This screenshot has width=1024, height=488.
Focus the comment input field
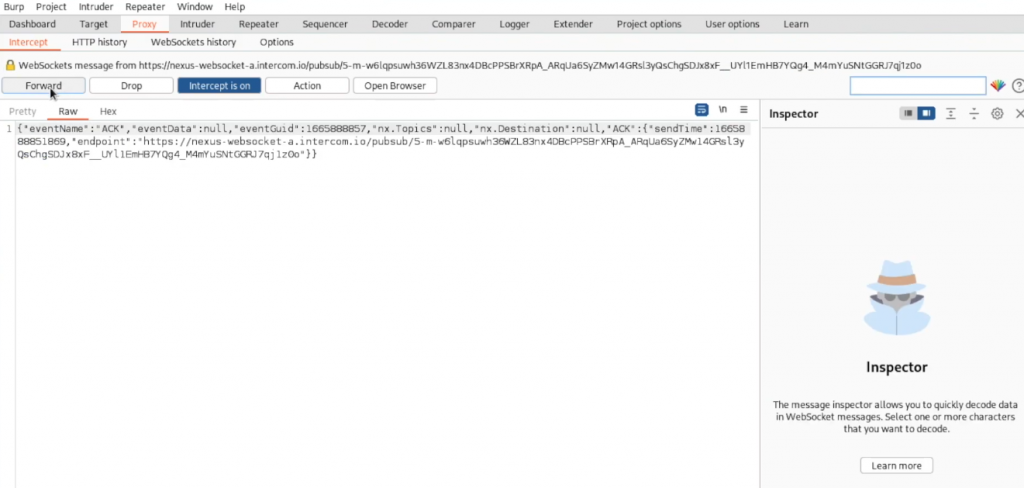click(918, 86)
